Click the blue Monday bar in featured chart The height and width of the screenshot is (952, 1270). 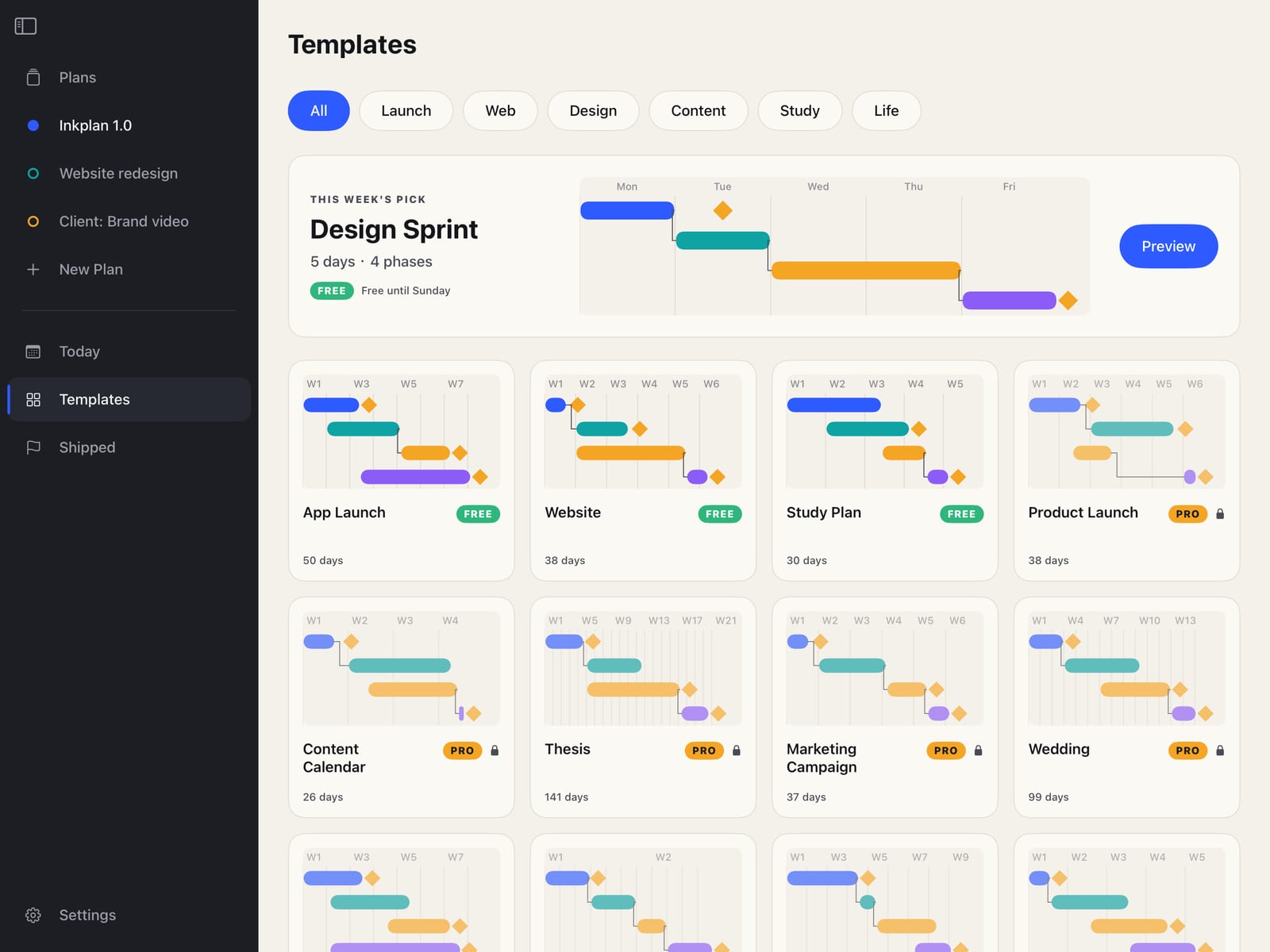(627, 210)
